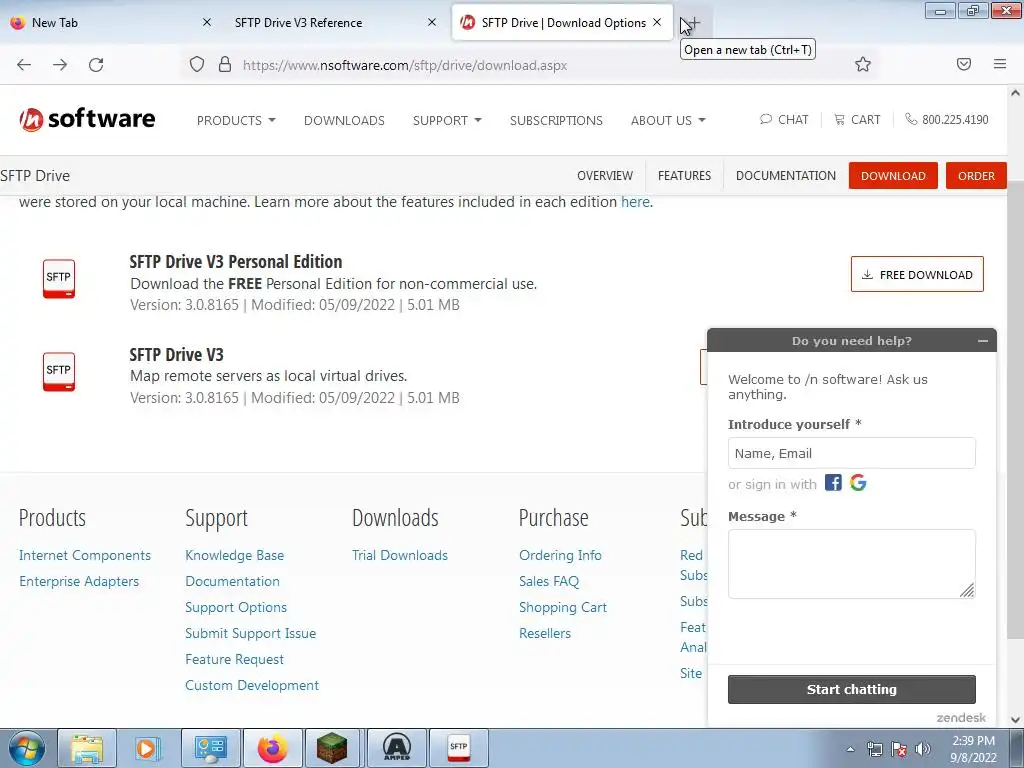1024x768 pixels.
Task: Go to FEATURES section
Action: (684, 176)
